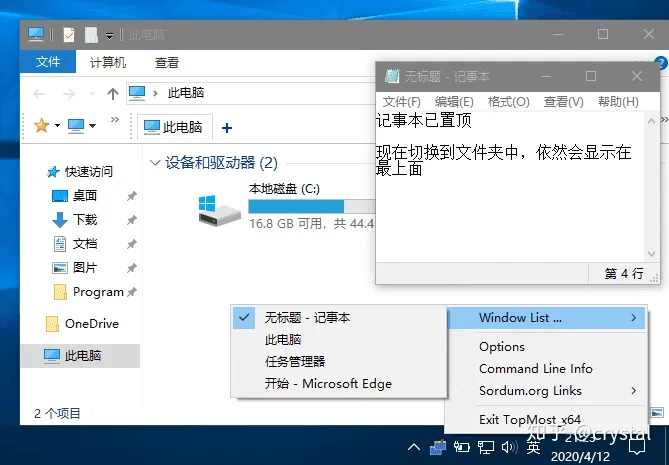Click Notepad scrollbar down arrow

coord(652,254)
